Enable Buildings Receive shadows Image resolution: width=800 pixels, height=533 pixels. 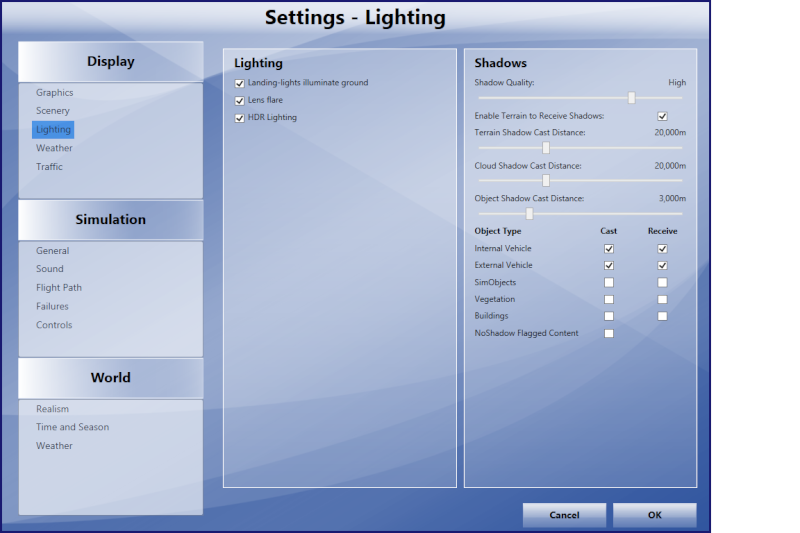[662, 316]
